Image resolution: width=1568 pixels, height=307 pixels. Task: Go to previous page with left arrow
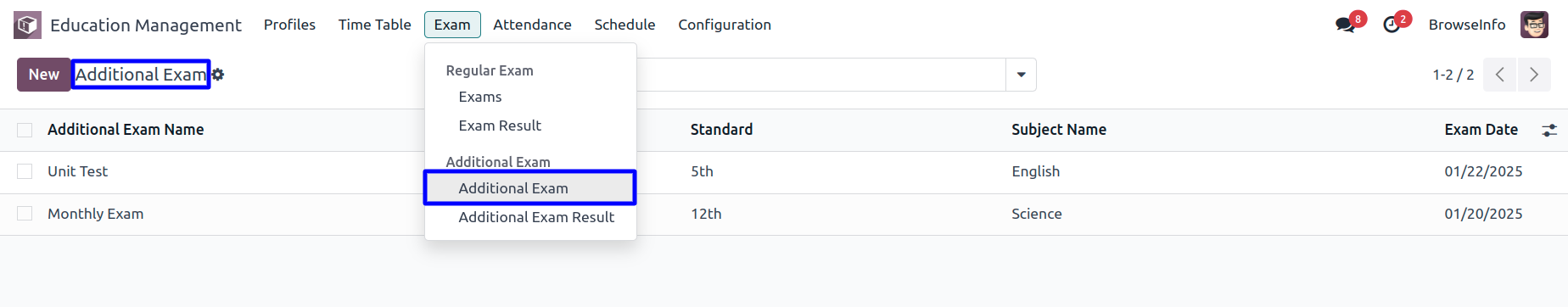coord(1500,75)
